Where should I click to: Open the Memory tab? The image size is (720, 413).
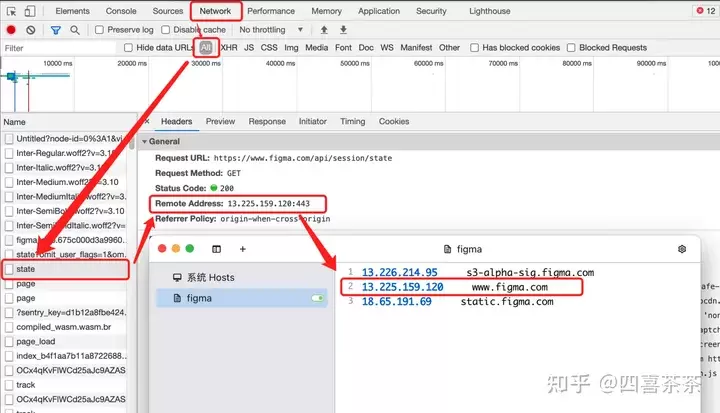coord(326,11)
